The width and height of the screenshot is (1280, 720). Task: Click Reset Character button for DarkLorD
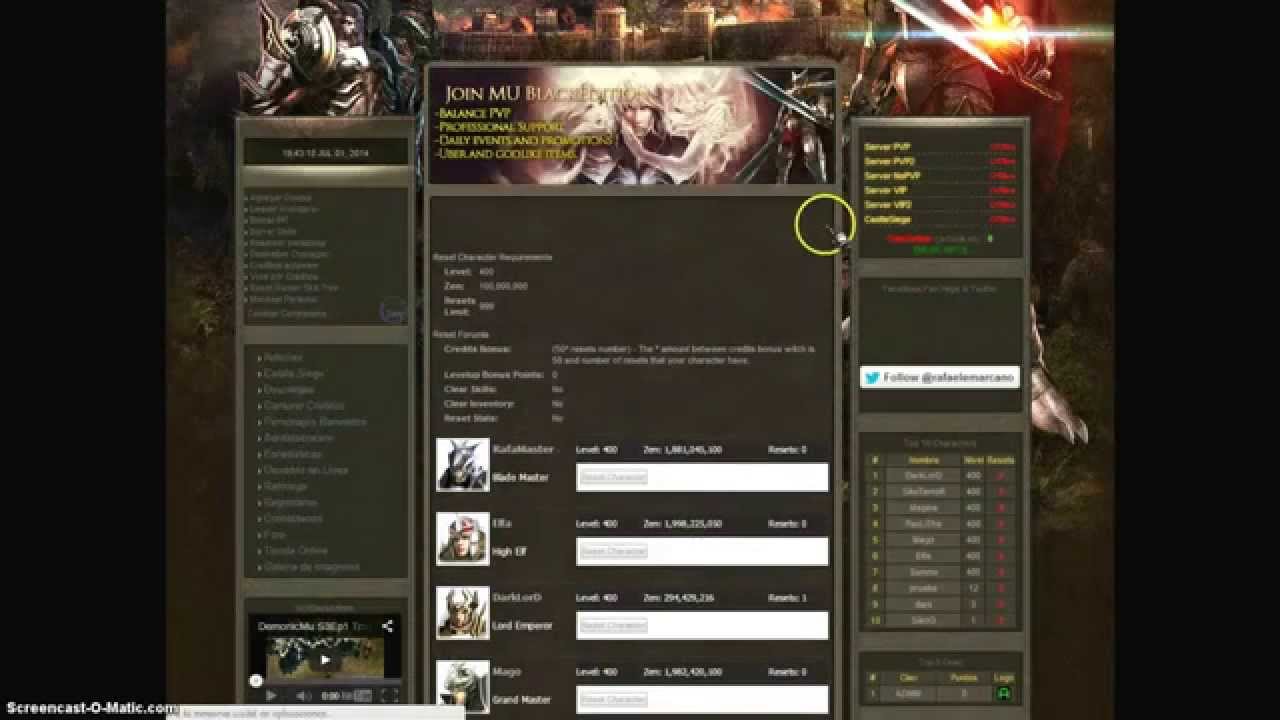click(614, 625)
